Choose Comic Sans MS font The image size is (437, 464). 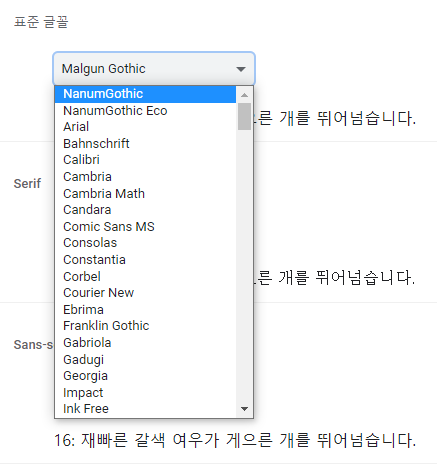tap(145, 227)
